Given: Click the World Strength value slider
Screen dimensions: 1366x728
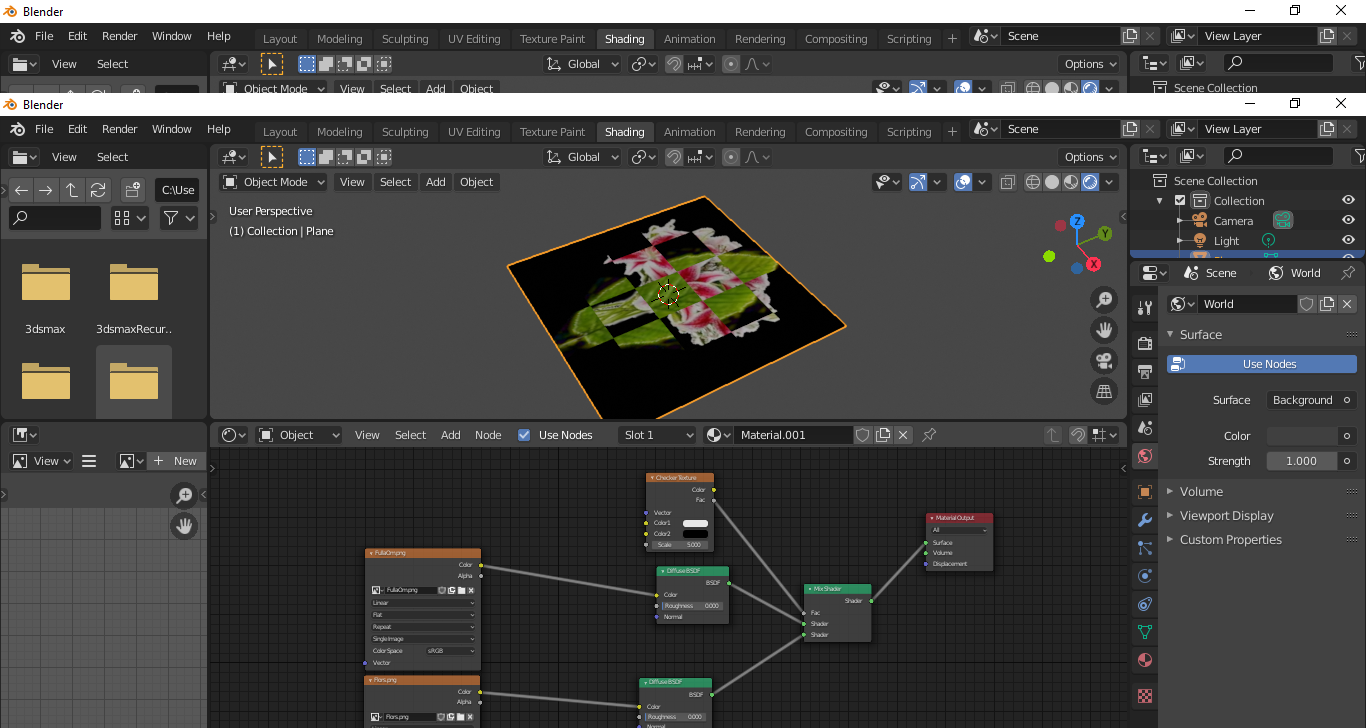Looking at the screenshot, I should tap(1302, 461).
